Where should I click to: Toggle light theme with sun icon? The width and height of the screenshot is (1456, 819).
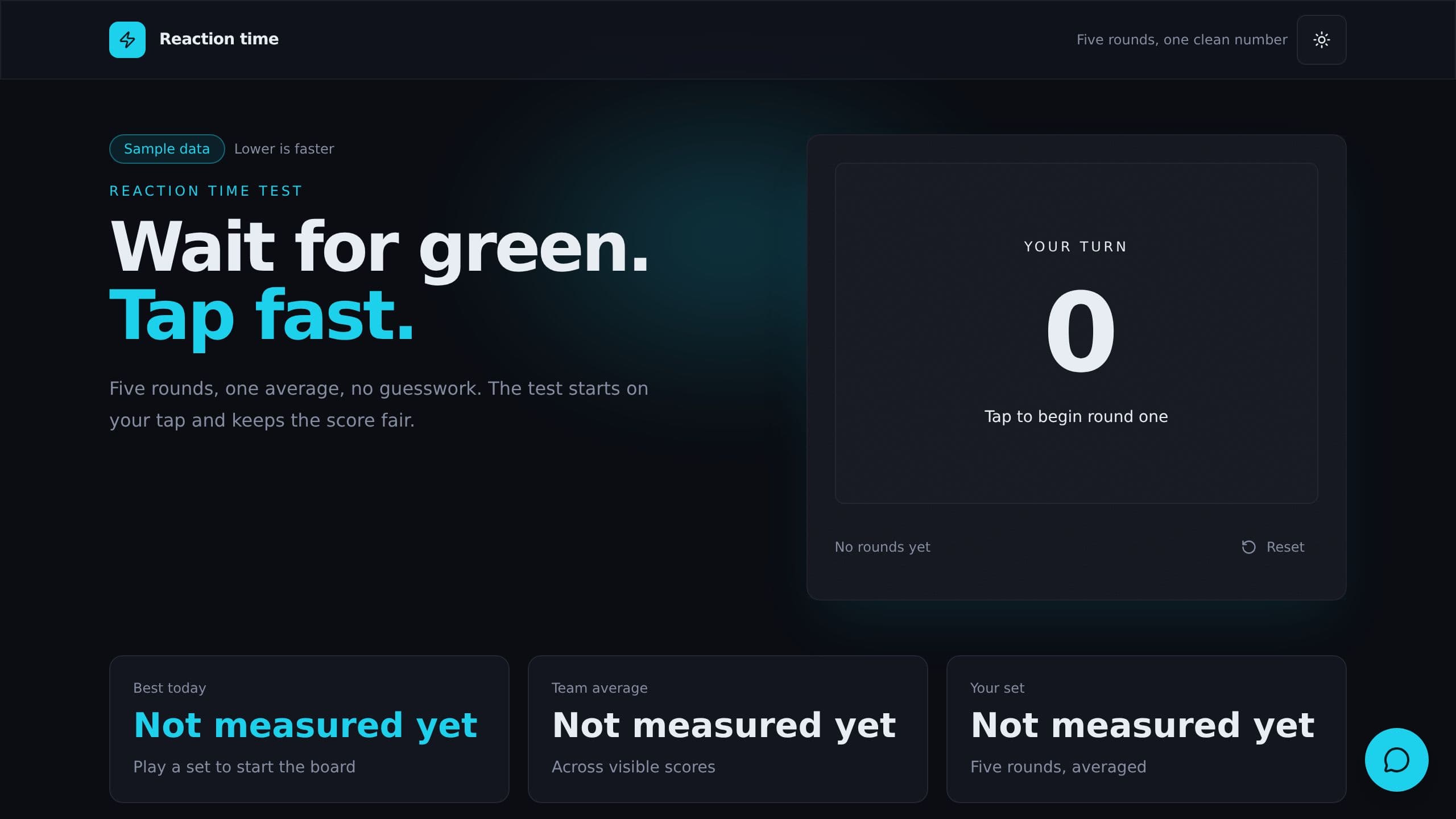pyautogui.click(x=1321, y=39)
